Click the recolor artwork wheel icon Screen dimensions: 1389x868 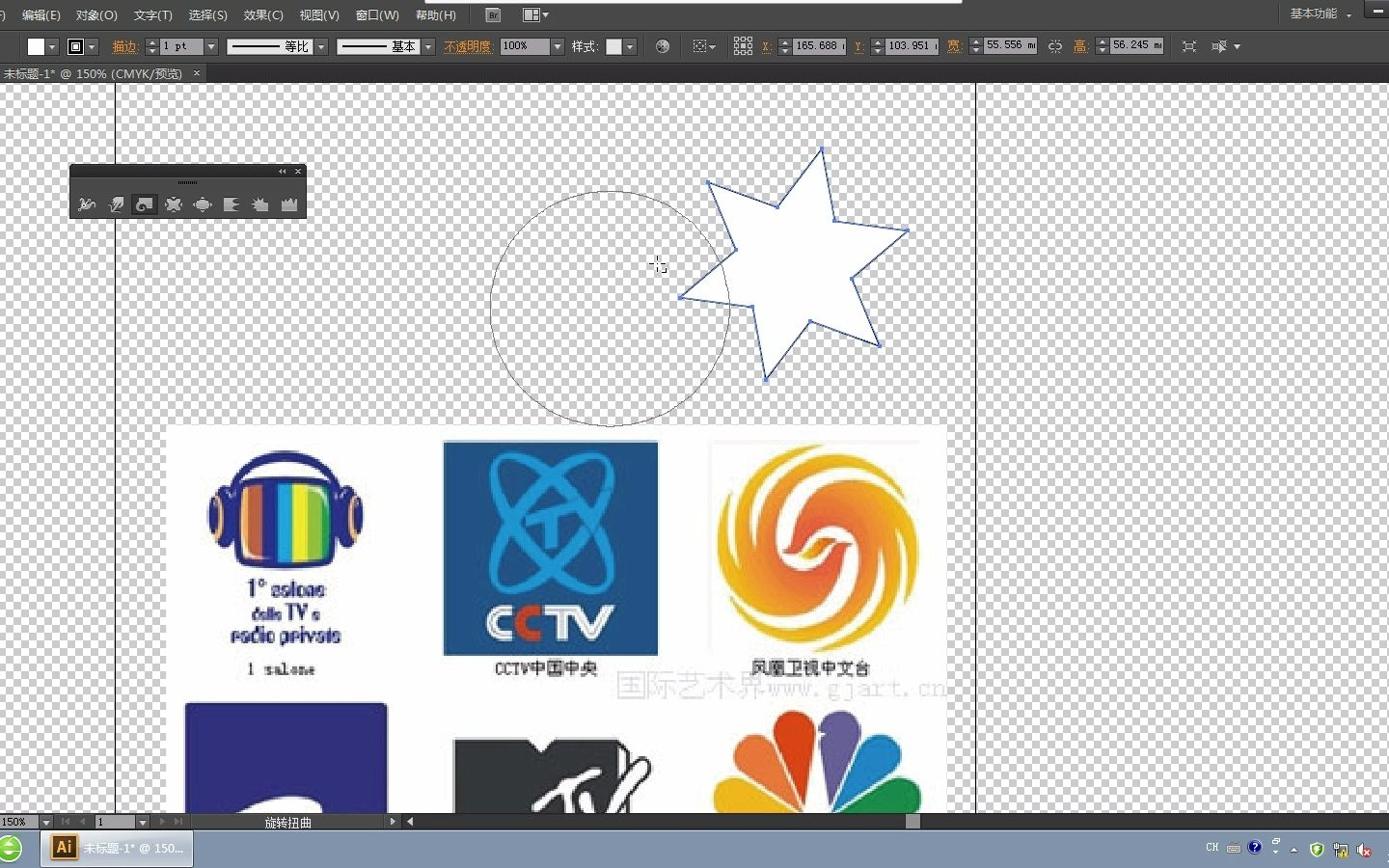(663, 46)
